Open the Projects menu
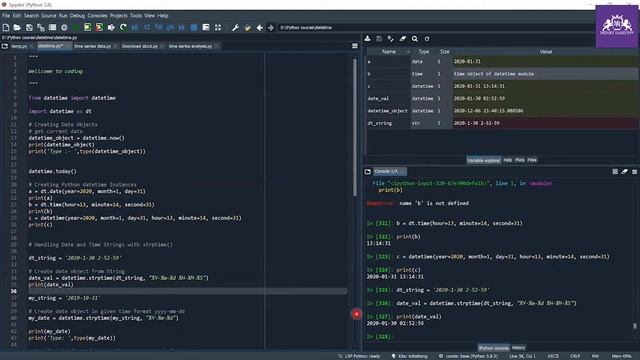 coord(118,16)
